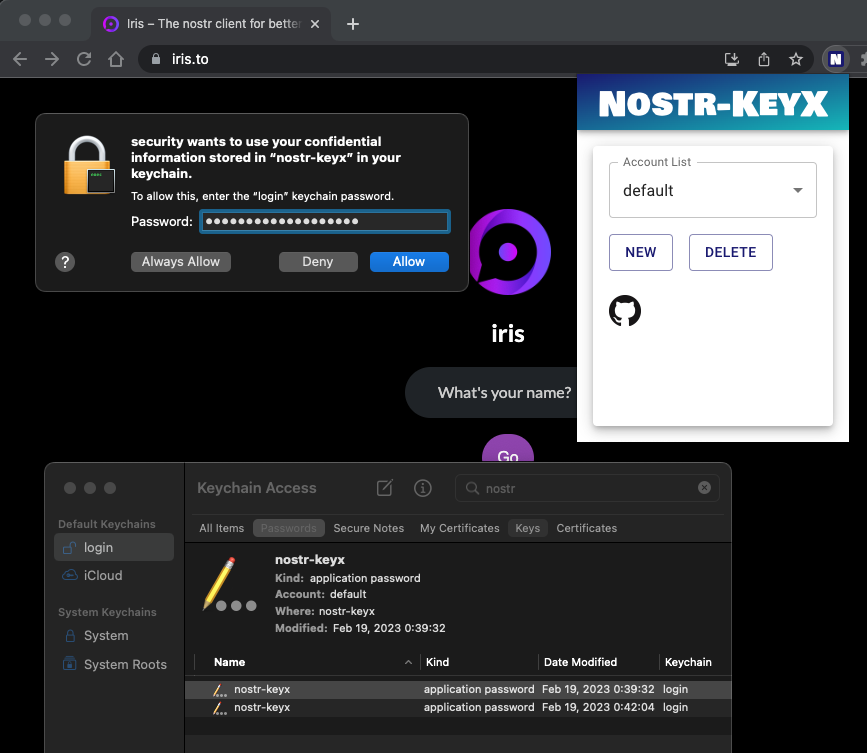Switch to the Secure Notes tab
This screenshot has width=867, height=753.
tap(369, 528)
